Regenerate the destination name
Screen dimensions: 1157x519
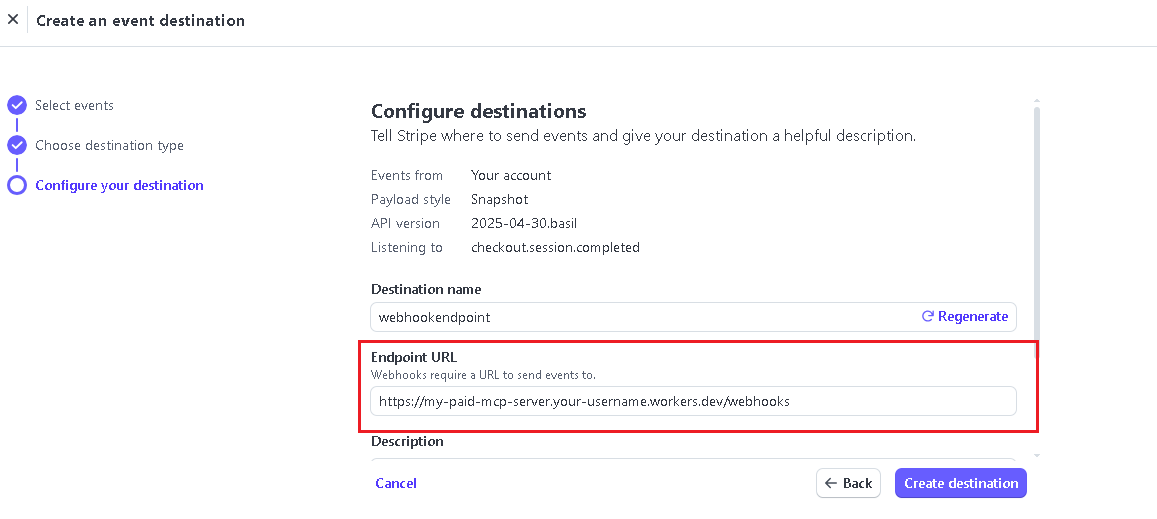coord(965,316)
